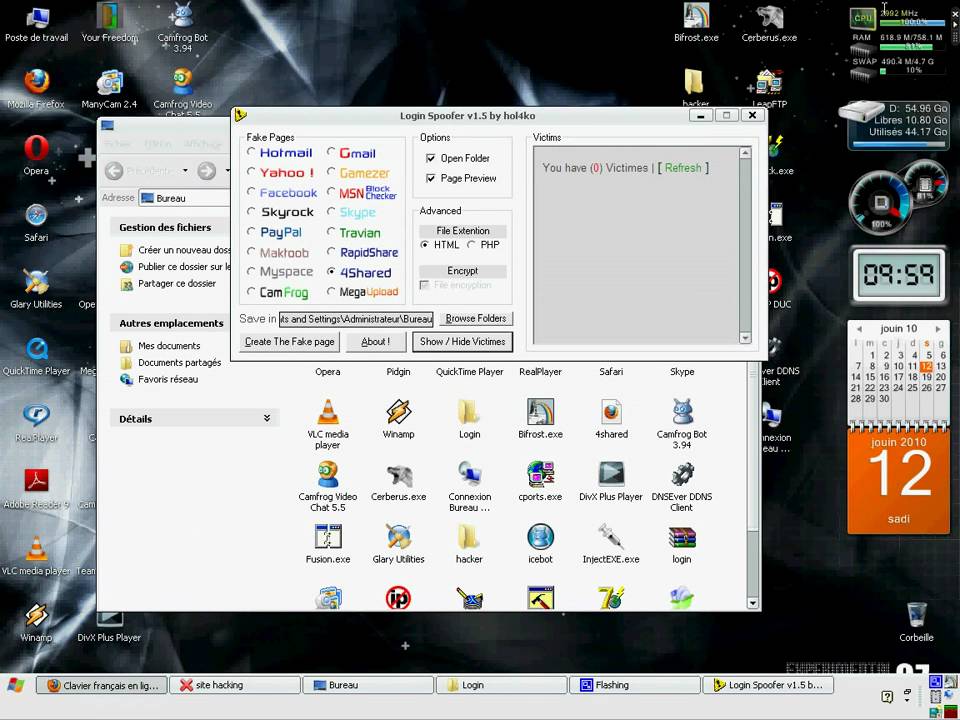
Task: Open the Précédente history dropdown arrow
Action: tap(185, 171)
